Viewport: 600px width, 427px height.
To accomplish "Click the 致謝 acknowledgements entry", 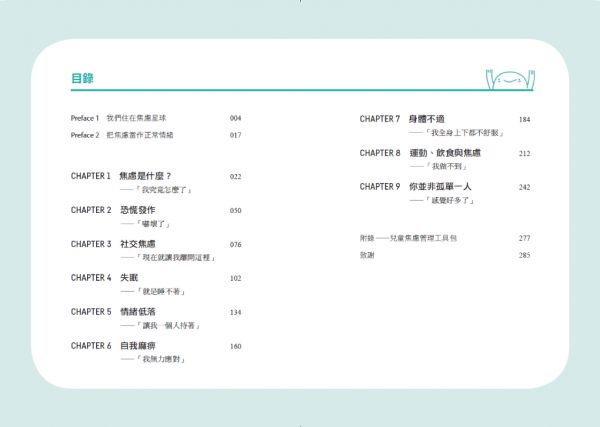I will click(367, 255).
